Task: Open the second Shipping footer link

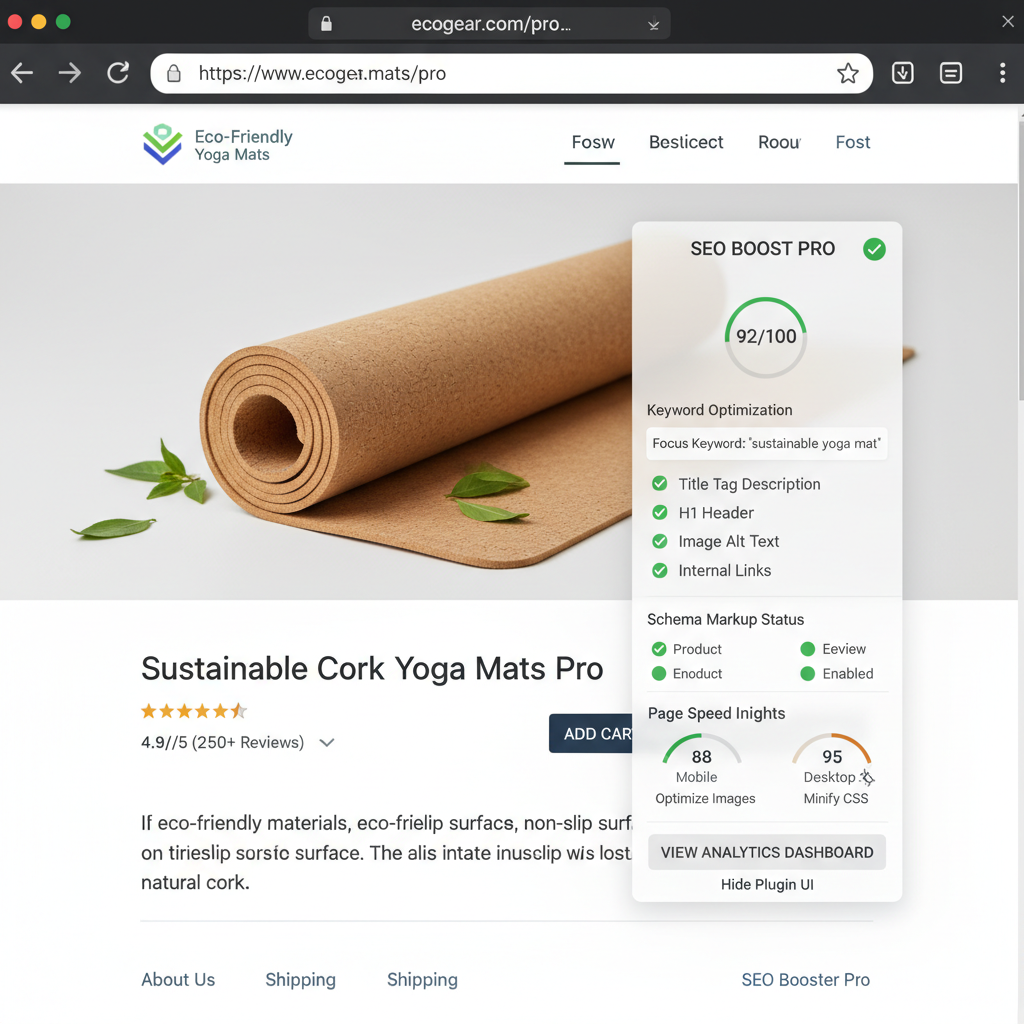Action: tap(423, 980)
